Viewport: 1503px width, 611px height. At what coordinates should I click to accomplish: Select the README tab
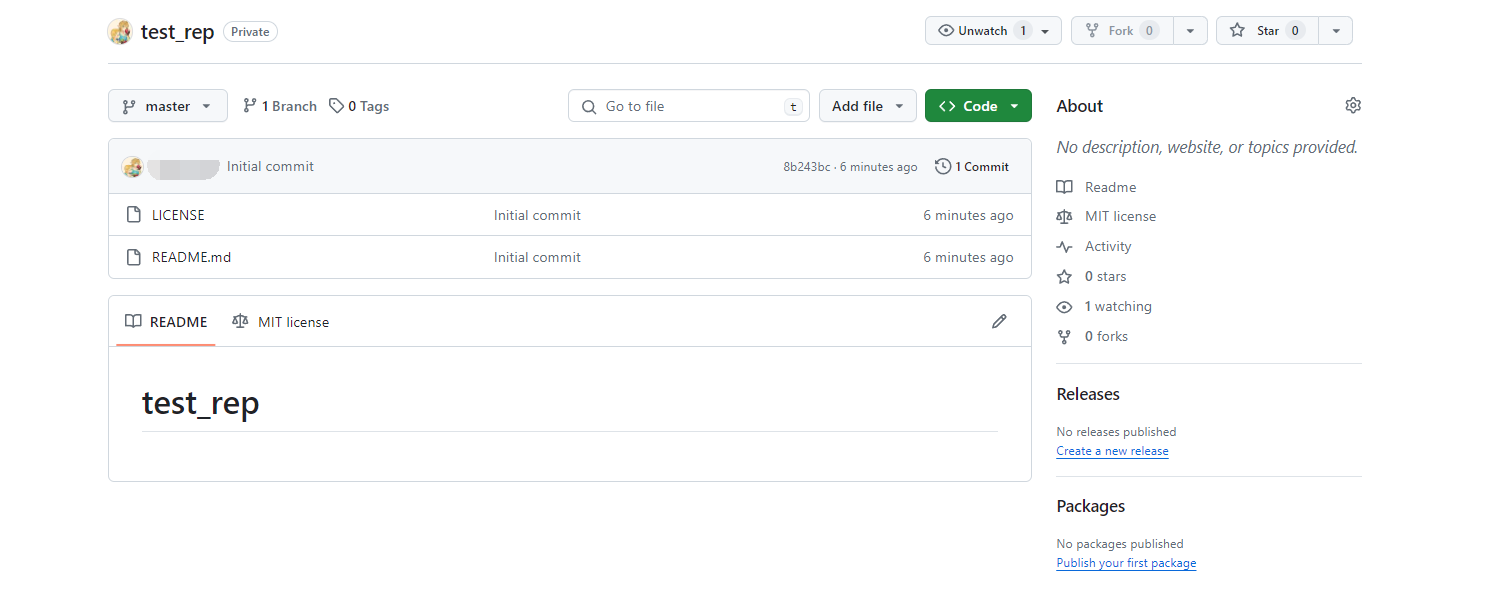(x=166, y=322)
